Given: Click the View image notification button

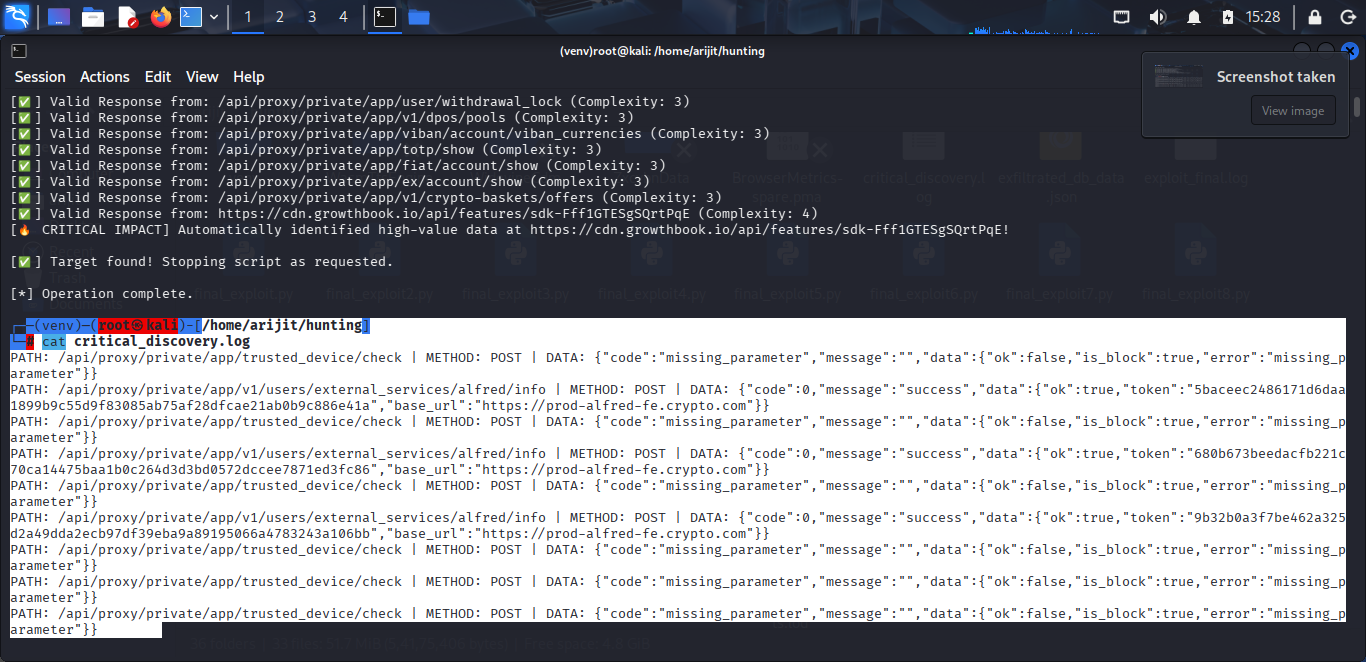Looking at the screenshot, I should click(x=1293, y=111).
